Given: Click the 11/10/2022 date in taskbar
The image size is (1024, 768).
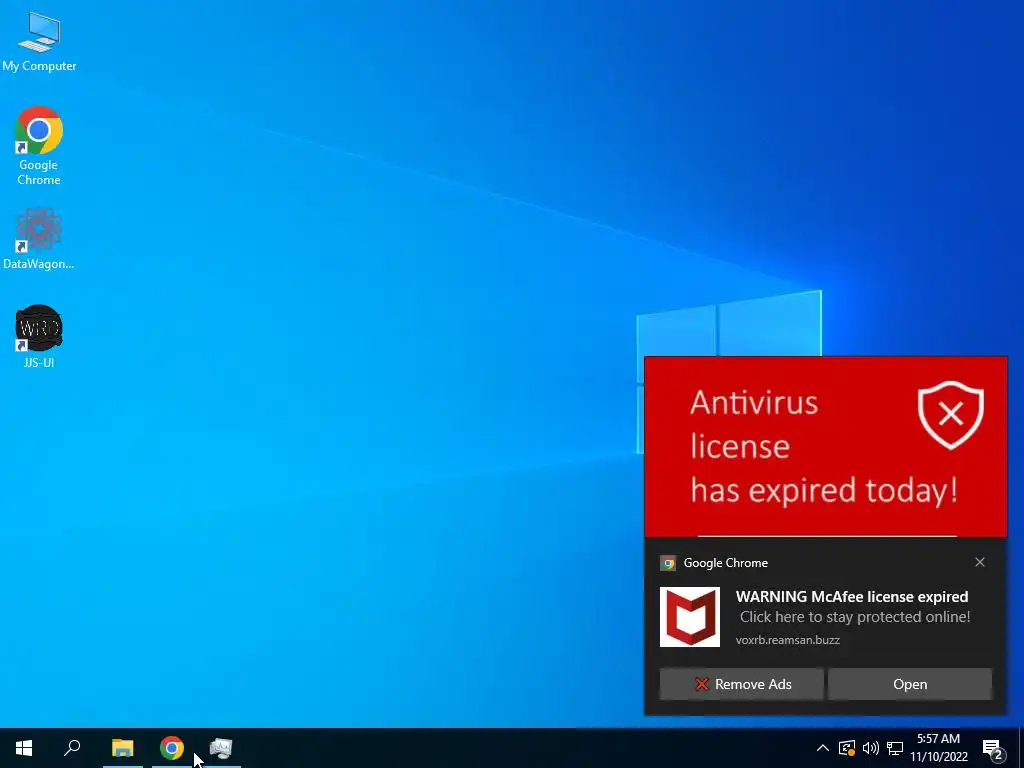Looking at the screenshot, I should (938, 757).
